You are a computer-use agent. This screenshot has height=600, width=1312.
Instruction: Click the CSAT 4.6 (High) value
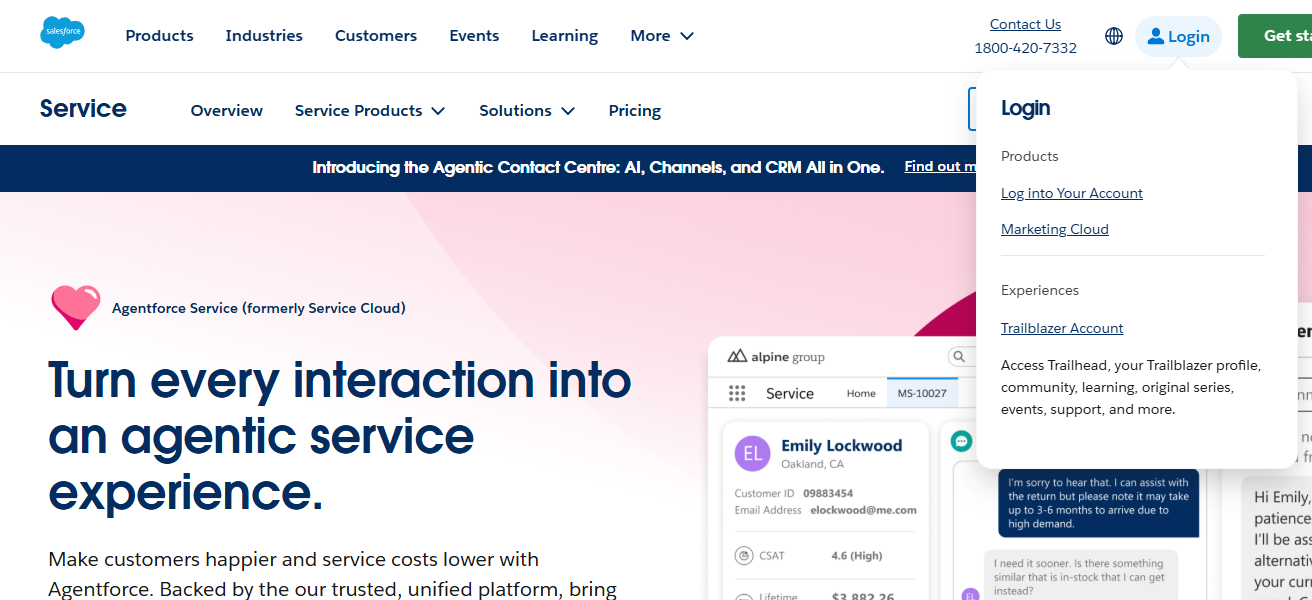[x=857, y=555]
